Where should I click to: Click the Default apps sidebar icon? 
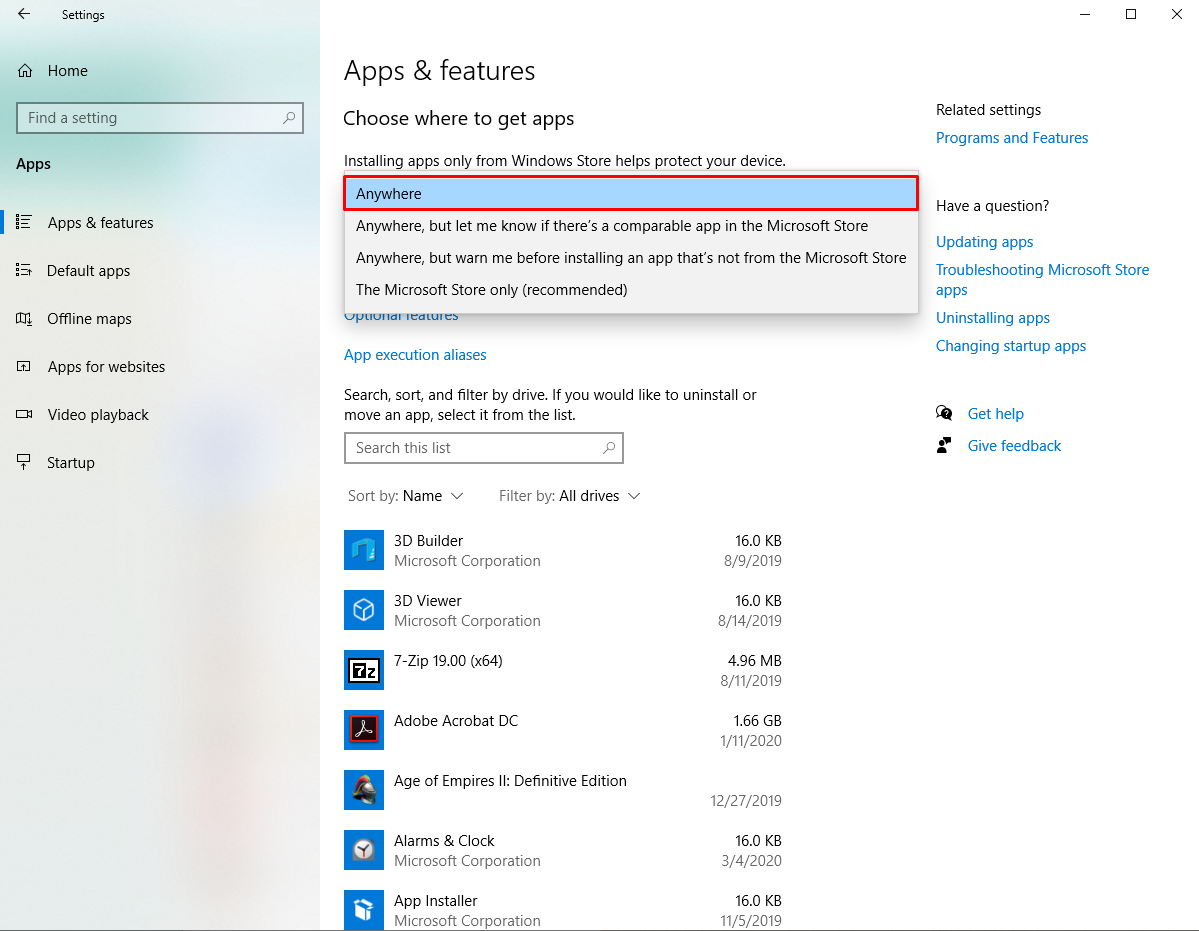click(24, 271)
